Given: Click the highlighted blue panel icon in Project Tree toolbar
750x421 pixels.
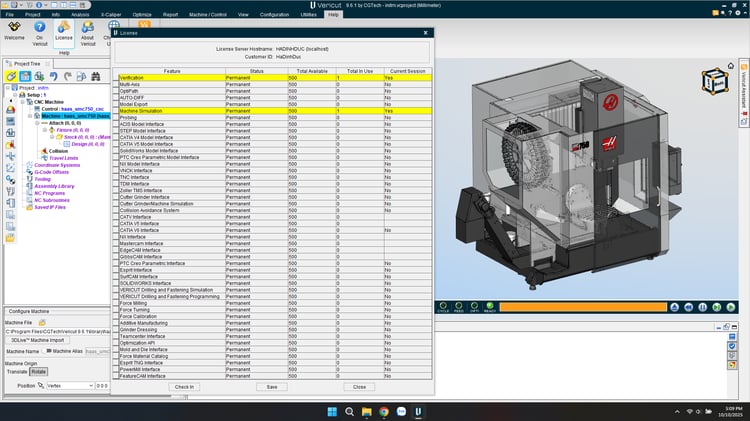Looking at the screenshot, I should click(25, 76).
